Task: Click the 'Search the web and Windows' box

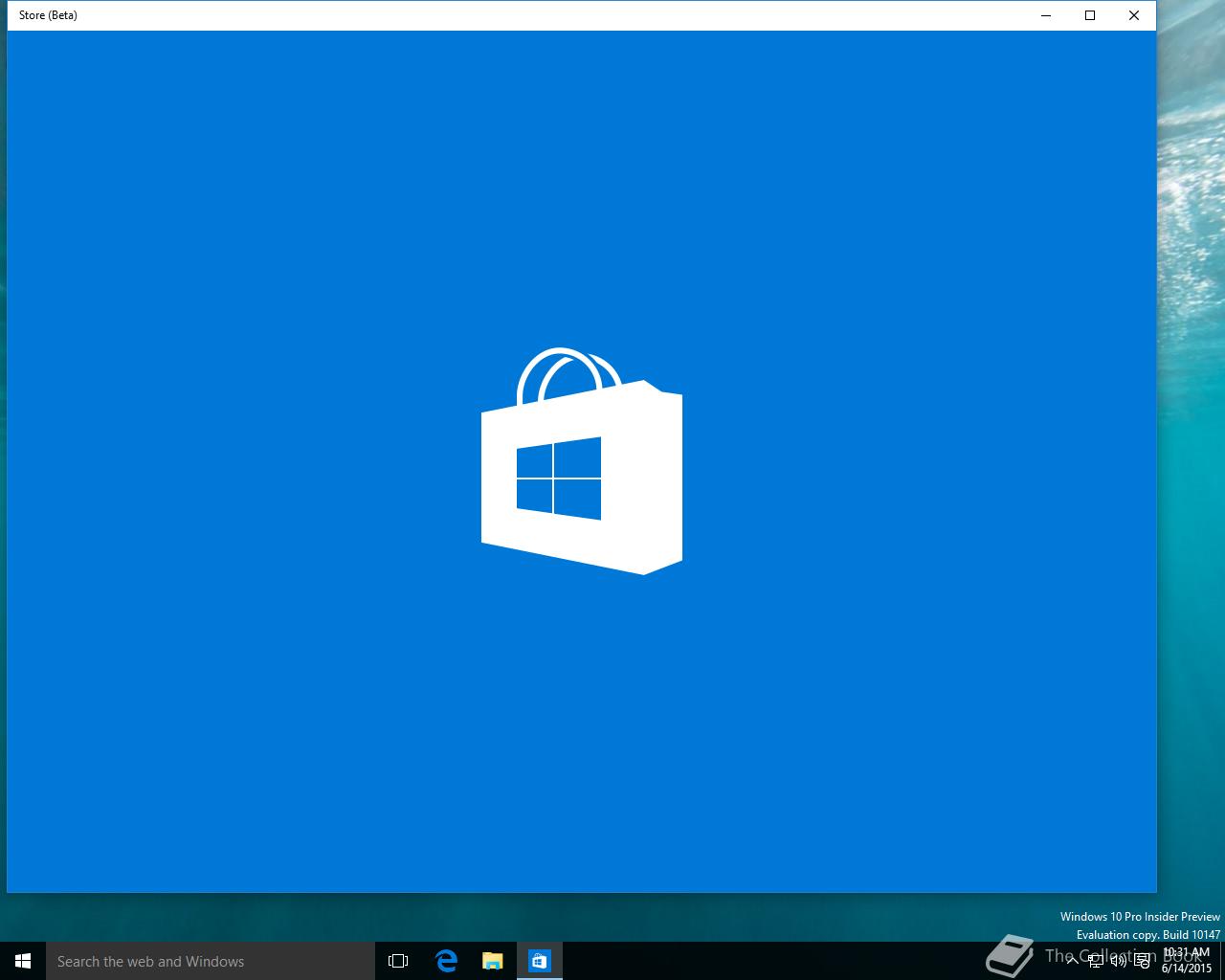Action: 211,961
